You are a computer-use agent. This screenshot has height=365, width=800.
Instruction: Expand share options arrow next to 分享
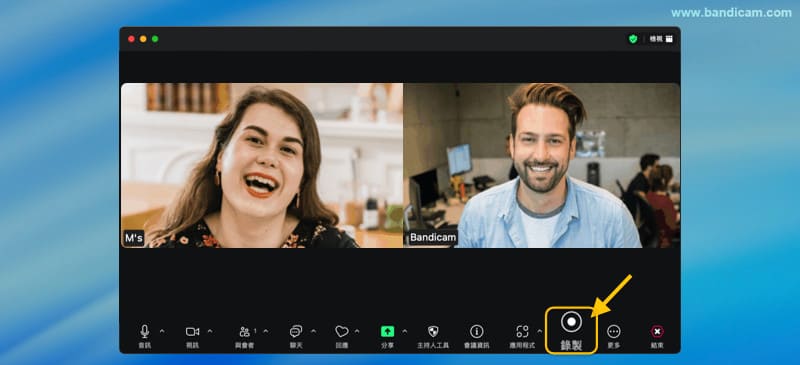(405, 331)
